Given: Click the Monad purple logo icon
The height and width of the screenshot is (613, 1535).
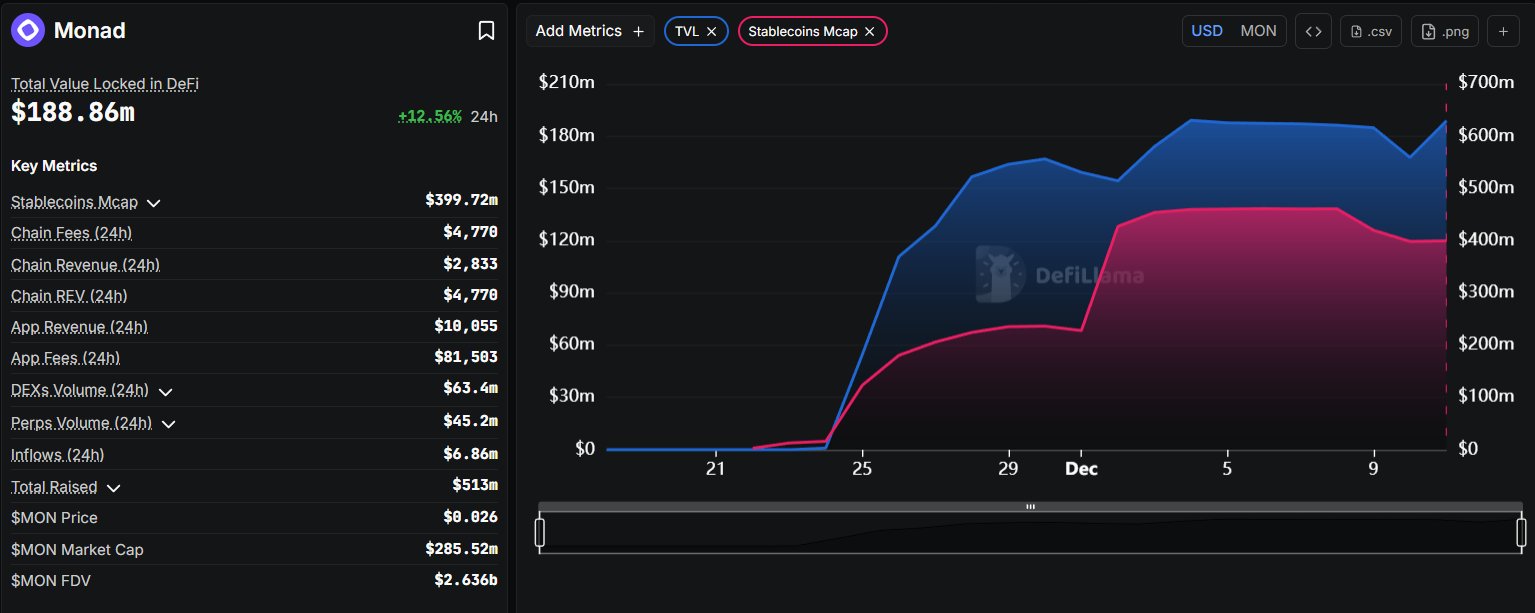Looking at the screenshot, I should coord(27,30).
